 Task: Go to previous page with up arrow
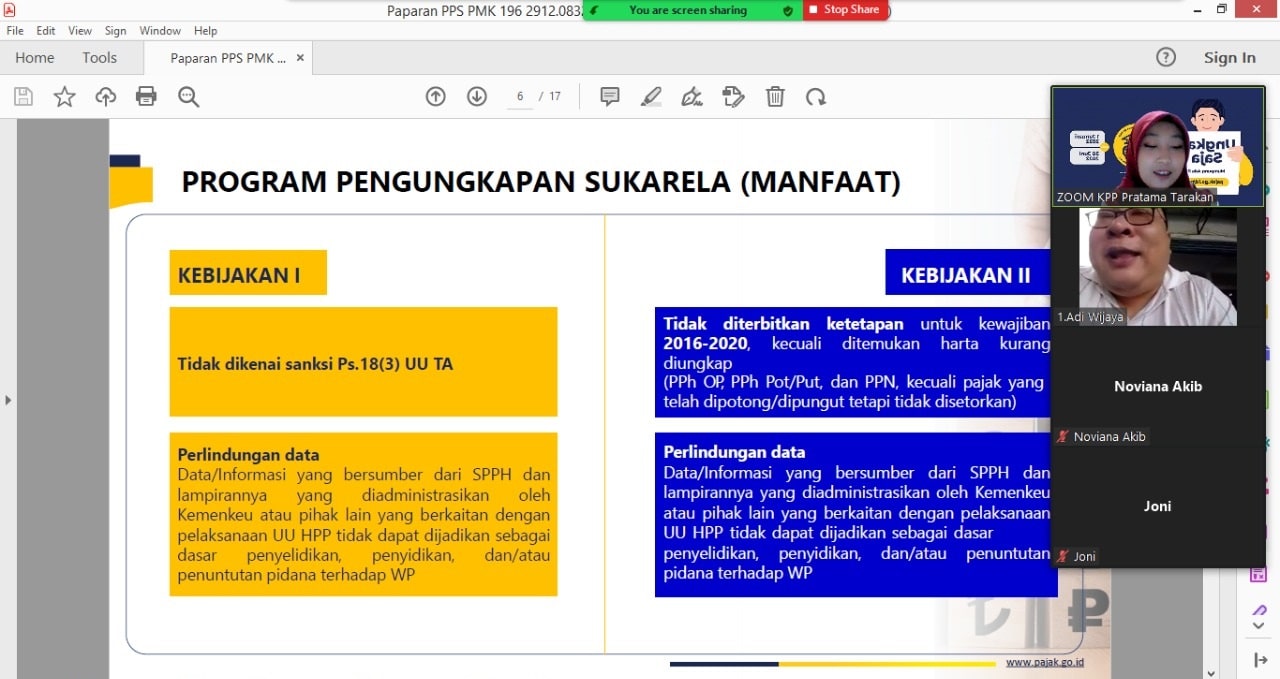(x=435, y=97)
